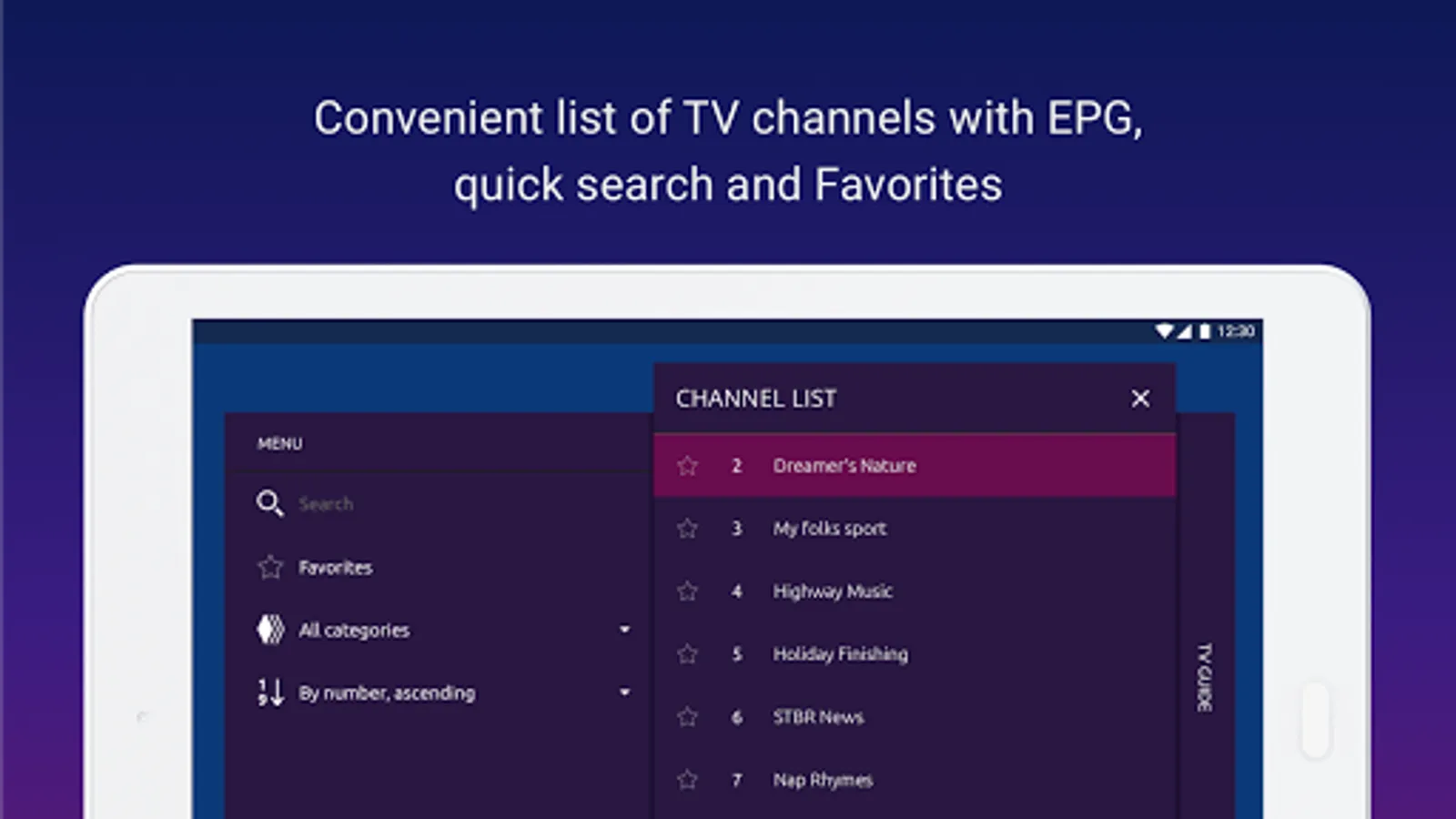
Task: Click the cellular signal status icon
Action: tap(1185, 331)
